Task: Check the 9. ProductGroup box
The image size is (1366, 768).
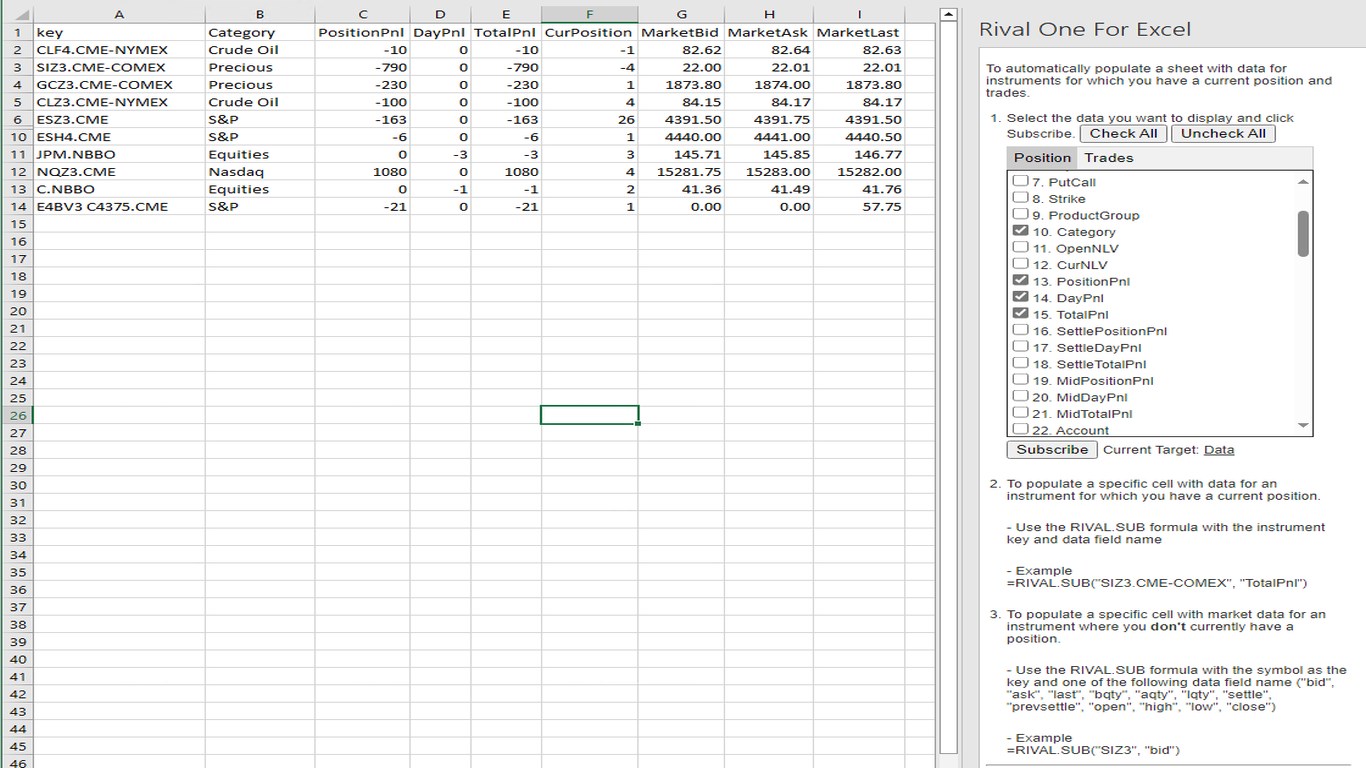Action: (x=1020, y=214)
